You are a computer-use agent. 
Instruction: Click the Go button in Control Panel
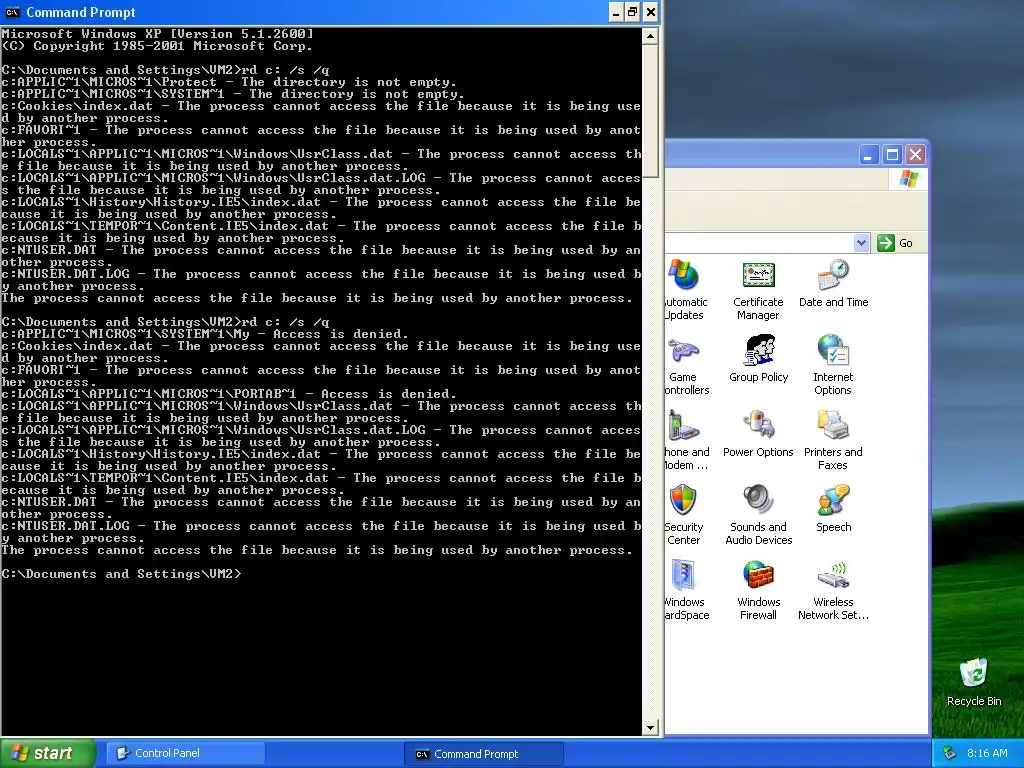[x=895, y=243]
